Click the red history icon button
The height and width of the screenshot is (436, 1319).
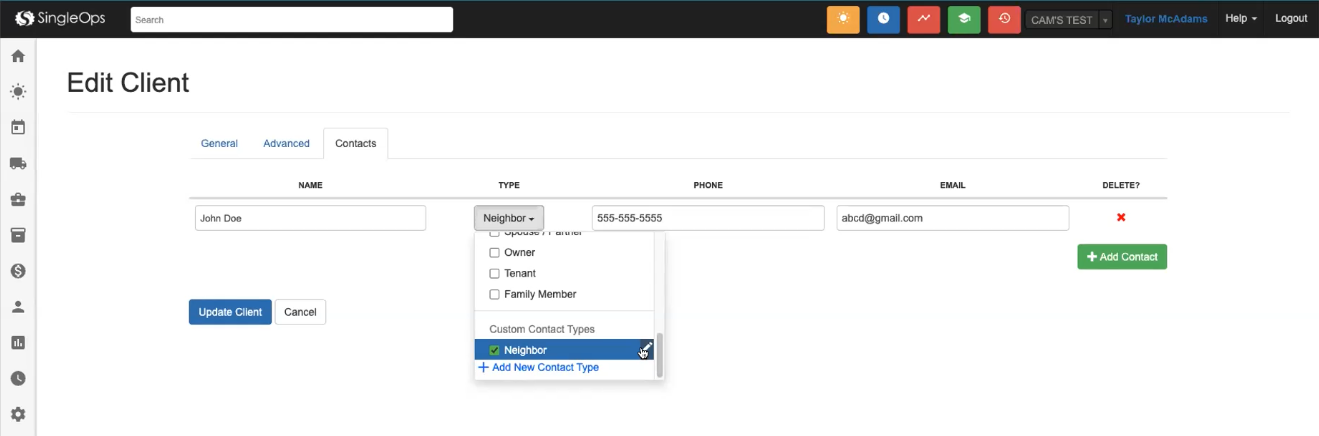(1004, 19)
